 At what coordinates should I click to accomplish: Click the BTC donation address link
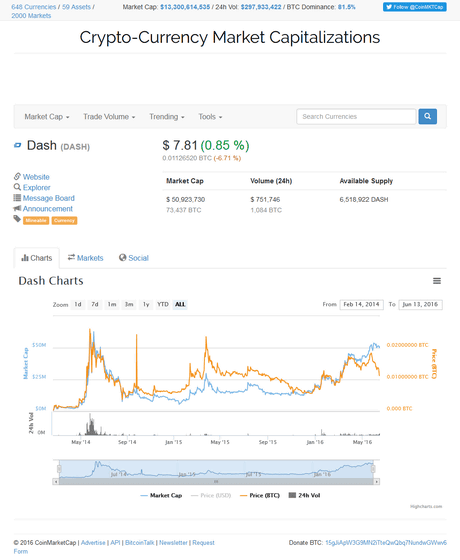coord(386,542)
